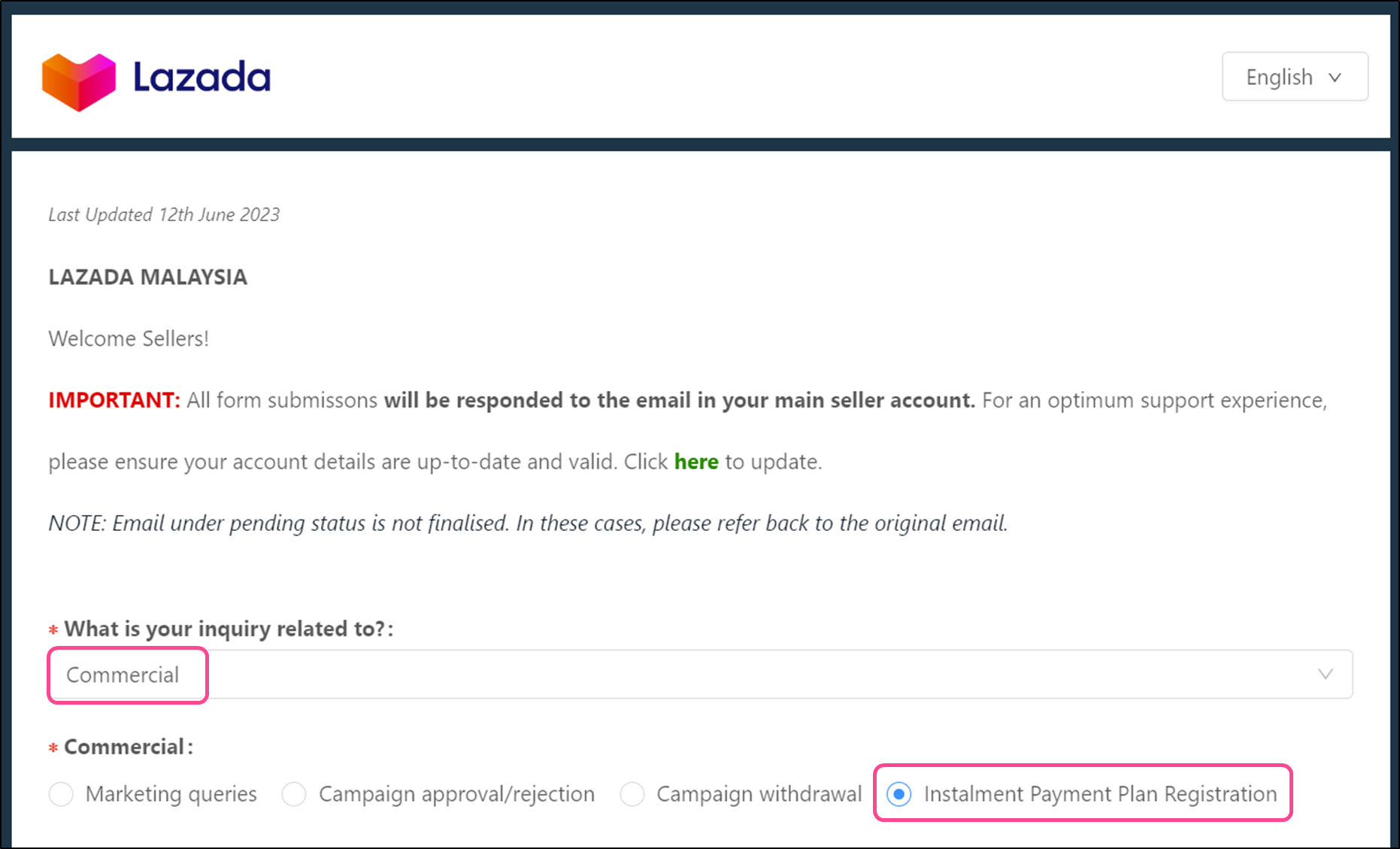Select the Marketing queries radio button
The image size is (1400, 849).
[61, 793]
